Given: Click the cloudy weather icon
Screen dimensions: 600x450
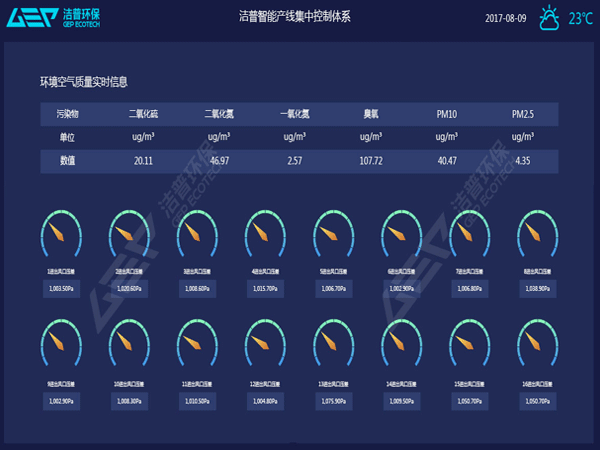Looking at the screenshot, I should [550, 18].
